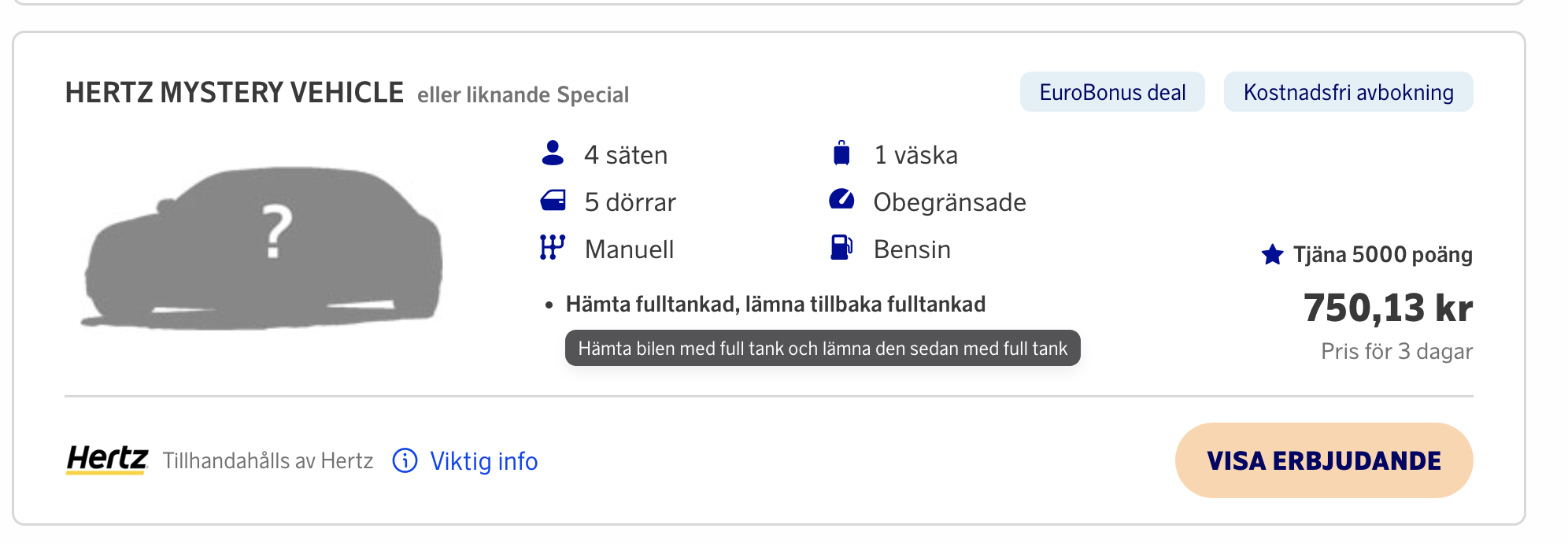Click the eller liknande Special subtitle
Viewport: 1568px width, 543px height.
coord(523,94)
